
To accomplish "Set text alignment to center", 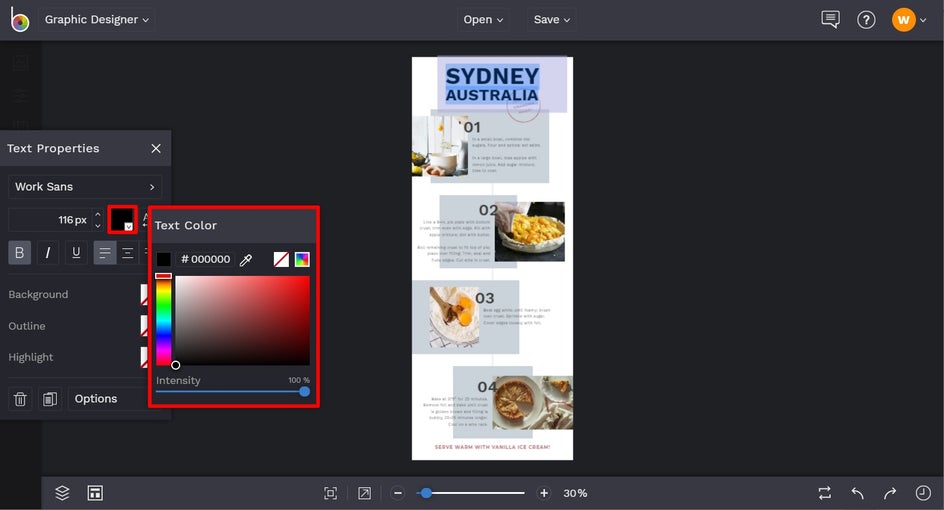I will point(128,253).
